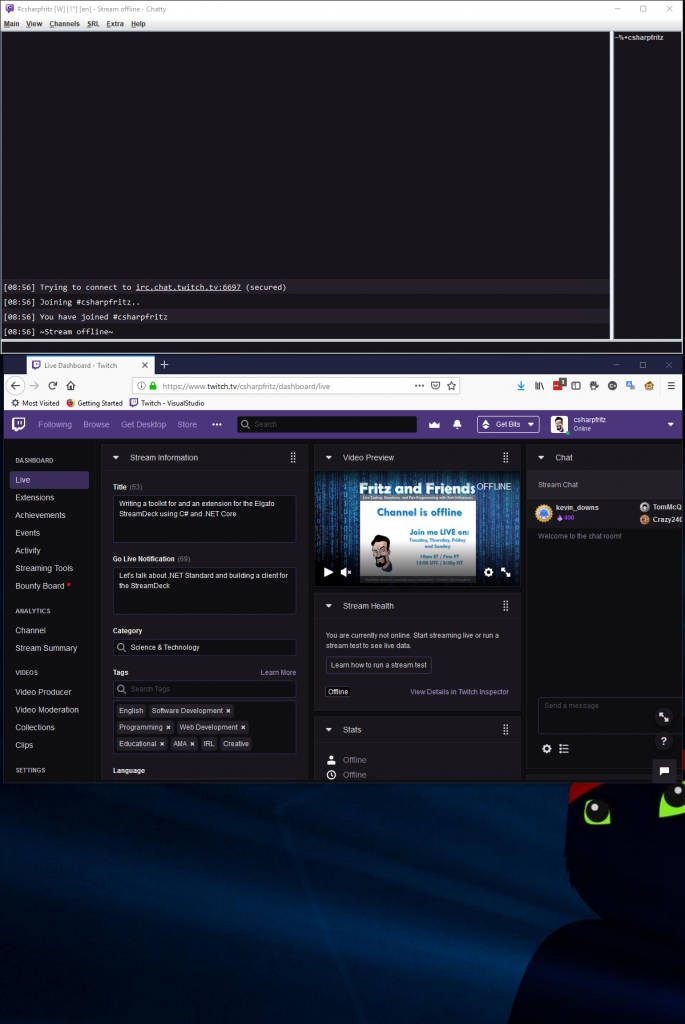685x1024 pixels.
Task: Open Firefox hamburger menu
Action: point(671,386)
